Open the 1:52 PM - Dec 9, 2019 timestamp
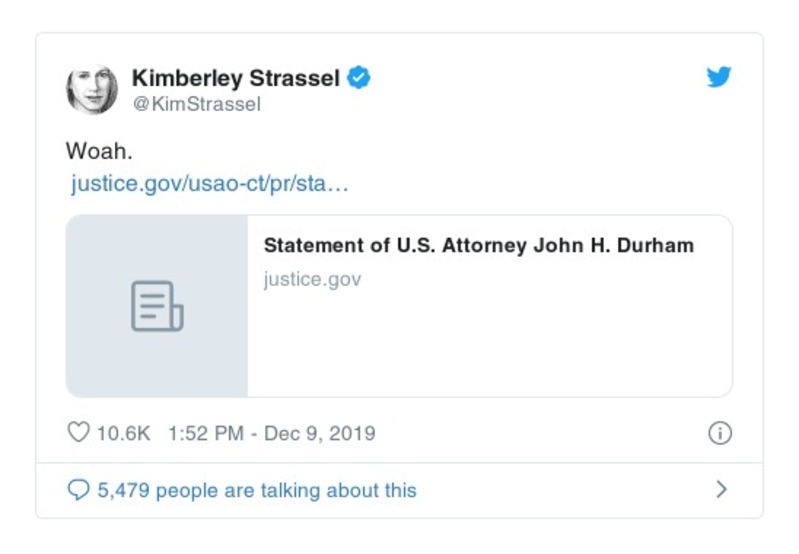Image resolution: width=799 pixels, height=554 pixels. (271, 433)
